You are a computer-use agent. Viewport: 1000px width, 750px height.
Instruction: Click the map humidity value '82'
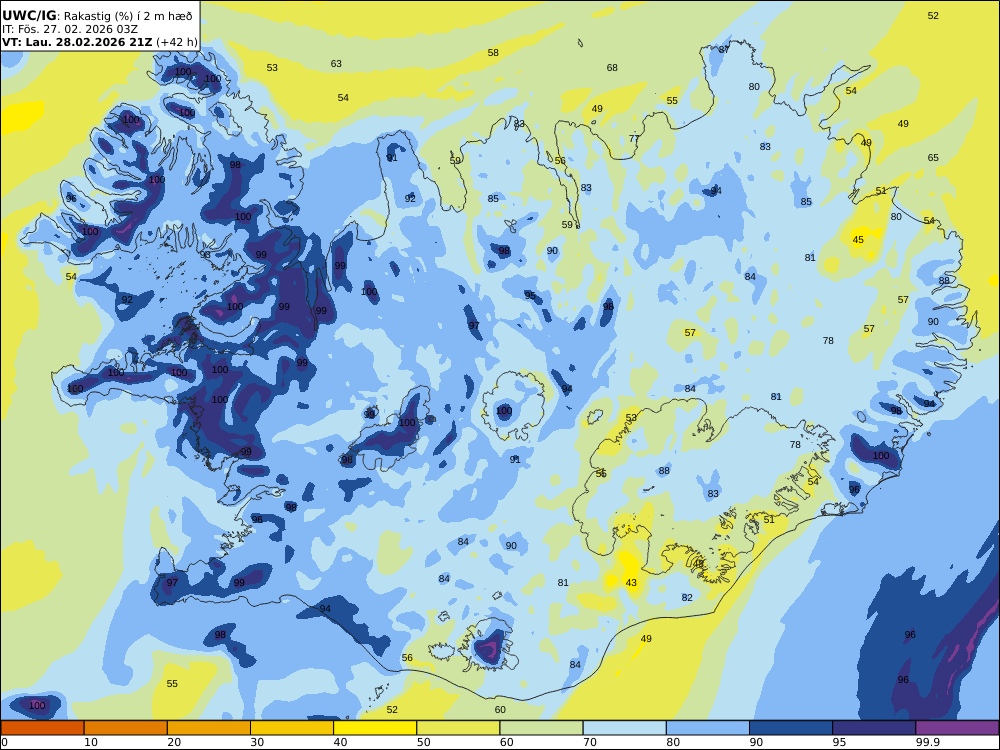[x=687, y=598]
